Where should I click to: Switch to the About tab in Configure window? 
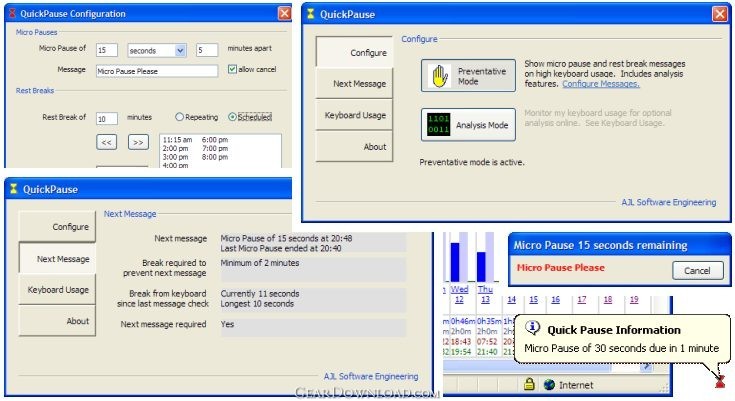[354, 147]
